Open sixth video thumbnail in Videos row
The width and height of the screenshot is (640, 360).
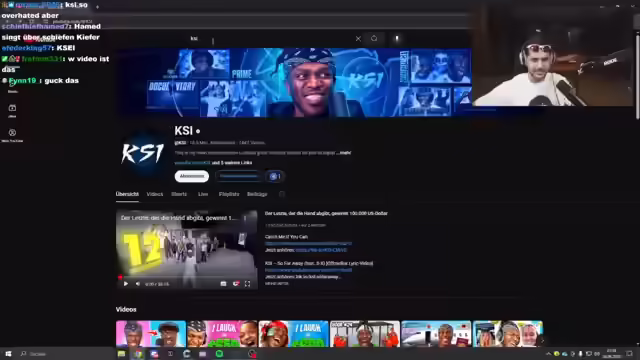click(508, 334)
